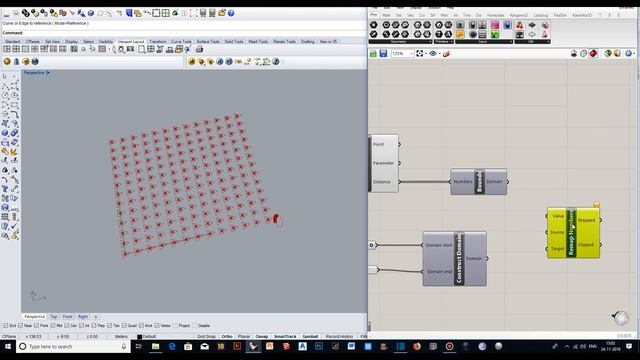The height and width of the screenshot is (360, 640).
Task: Toggle the Point object snap checkbox
Action: pyautogui.click(x=37, y=326)
